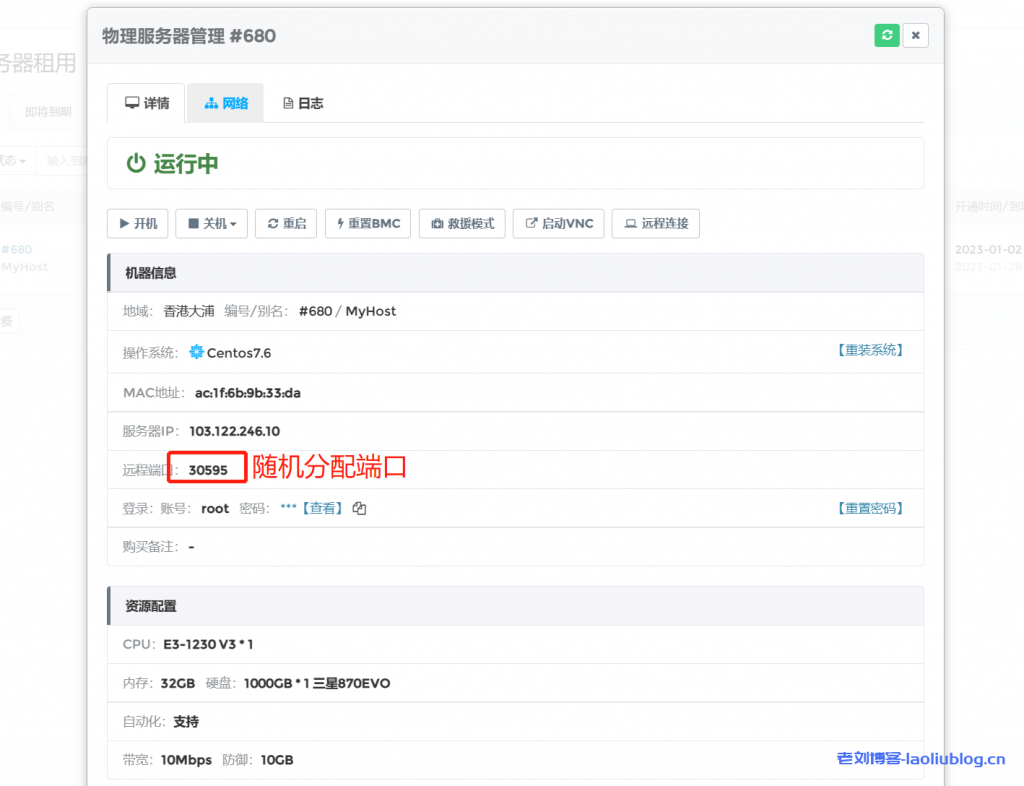The height and width of the screenshot is (786, 1024).
Task: Open the status filter dropdown in background
Action: pos(14,160)
